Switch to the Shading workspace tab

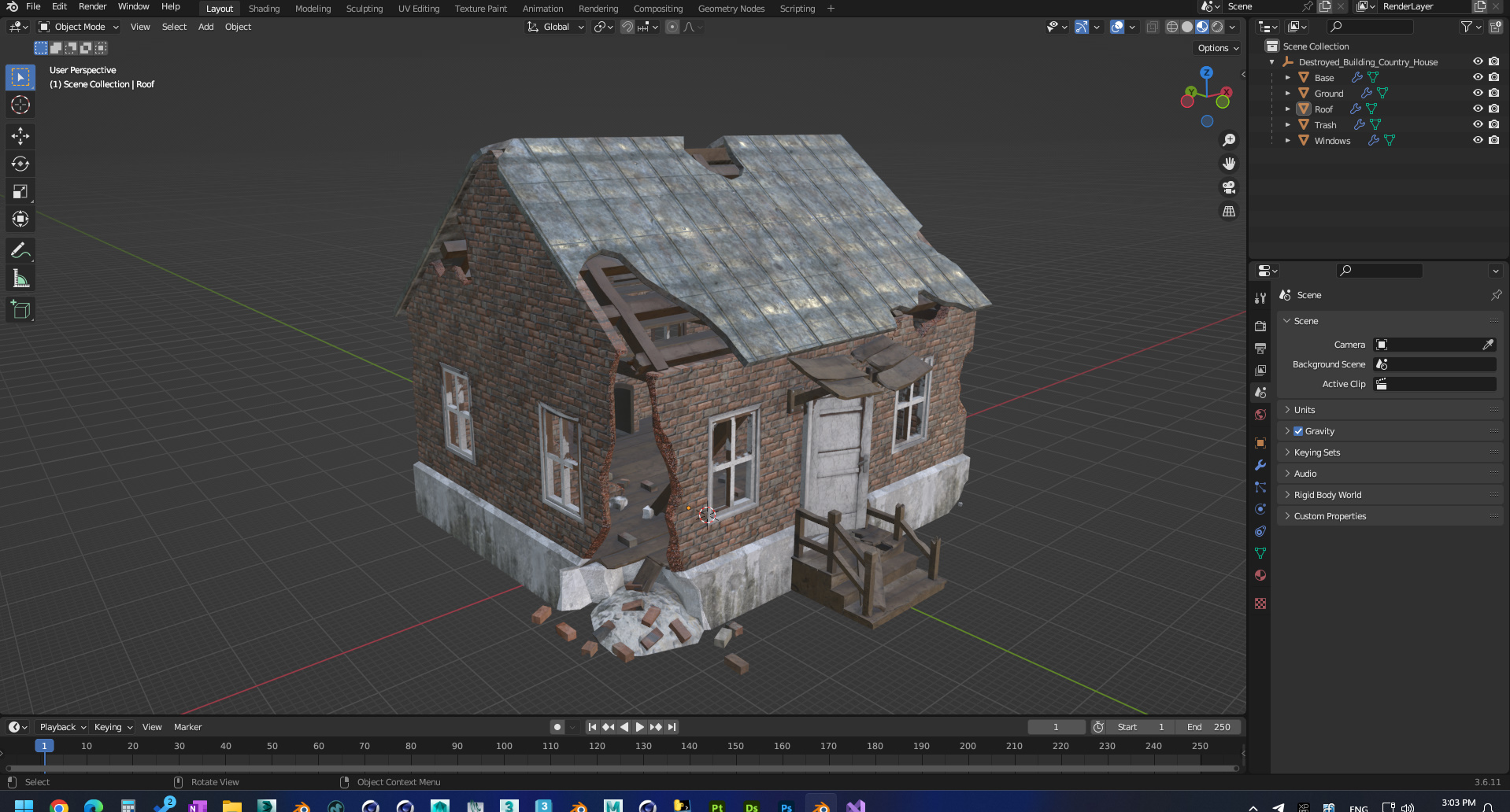click(264, 9)
